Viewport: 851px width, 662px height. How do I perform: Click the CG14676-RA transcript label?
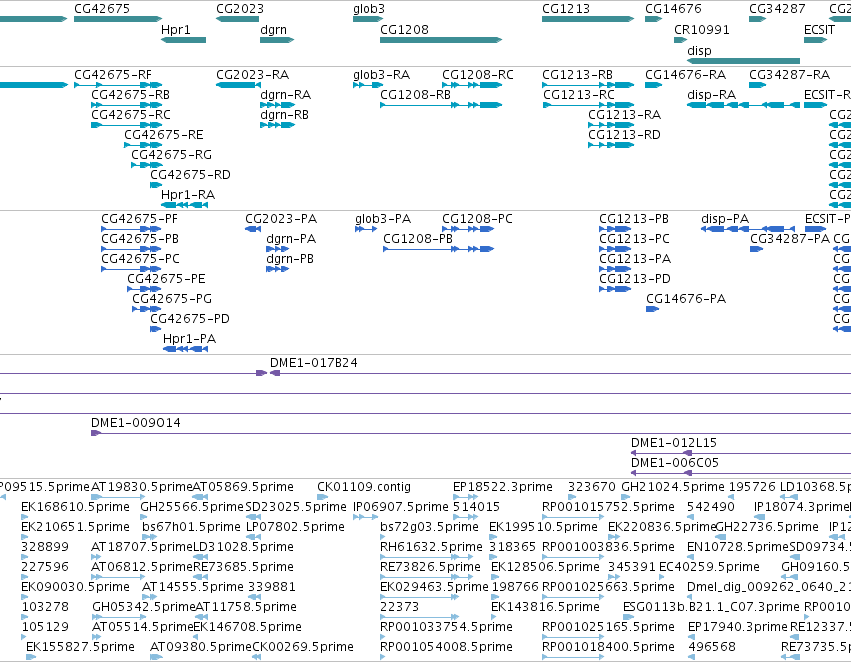pyautogui.click(x=685, y=74)
